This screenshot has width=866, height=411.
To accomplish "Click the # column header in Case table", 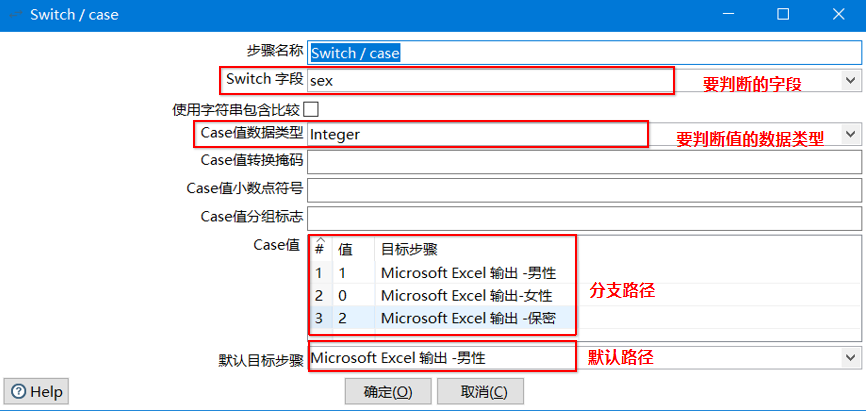I will [320, 249].
